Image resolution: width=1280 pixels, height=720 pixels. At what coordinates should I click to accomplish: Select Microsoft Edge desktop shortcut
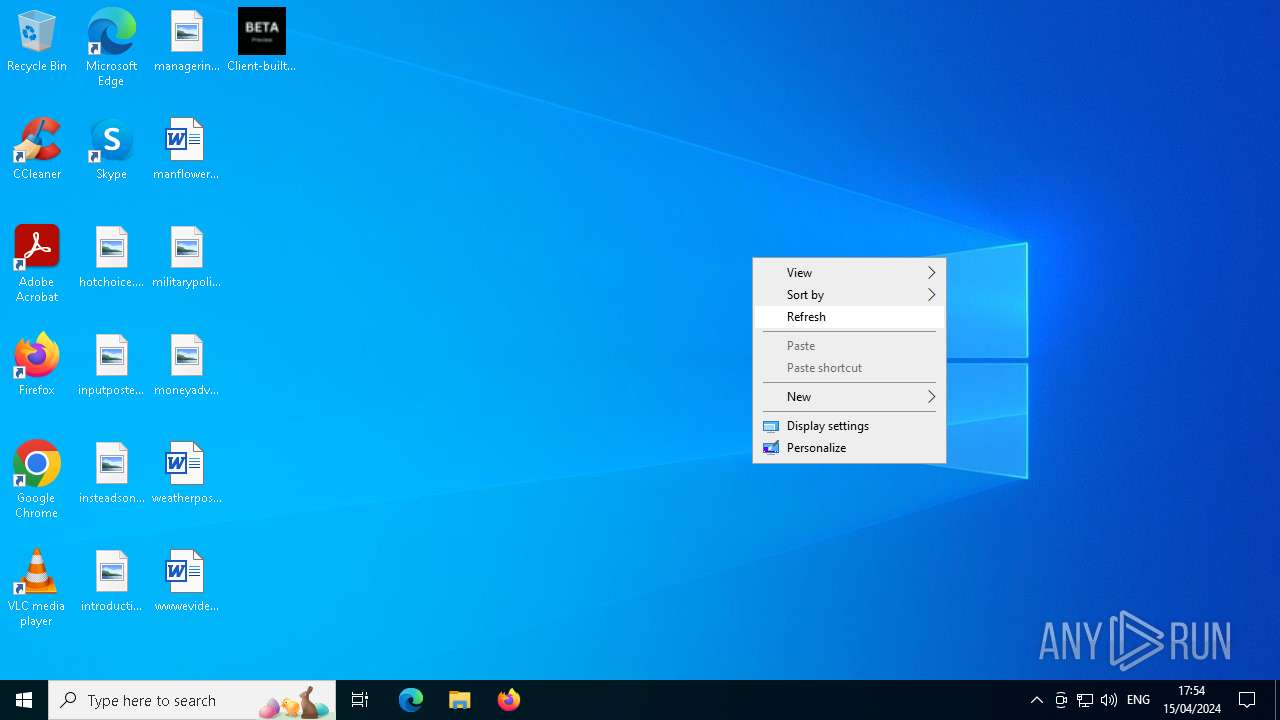pyautogui.click(x=111, y=47)
